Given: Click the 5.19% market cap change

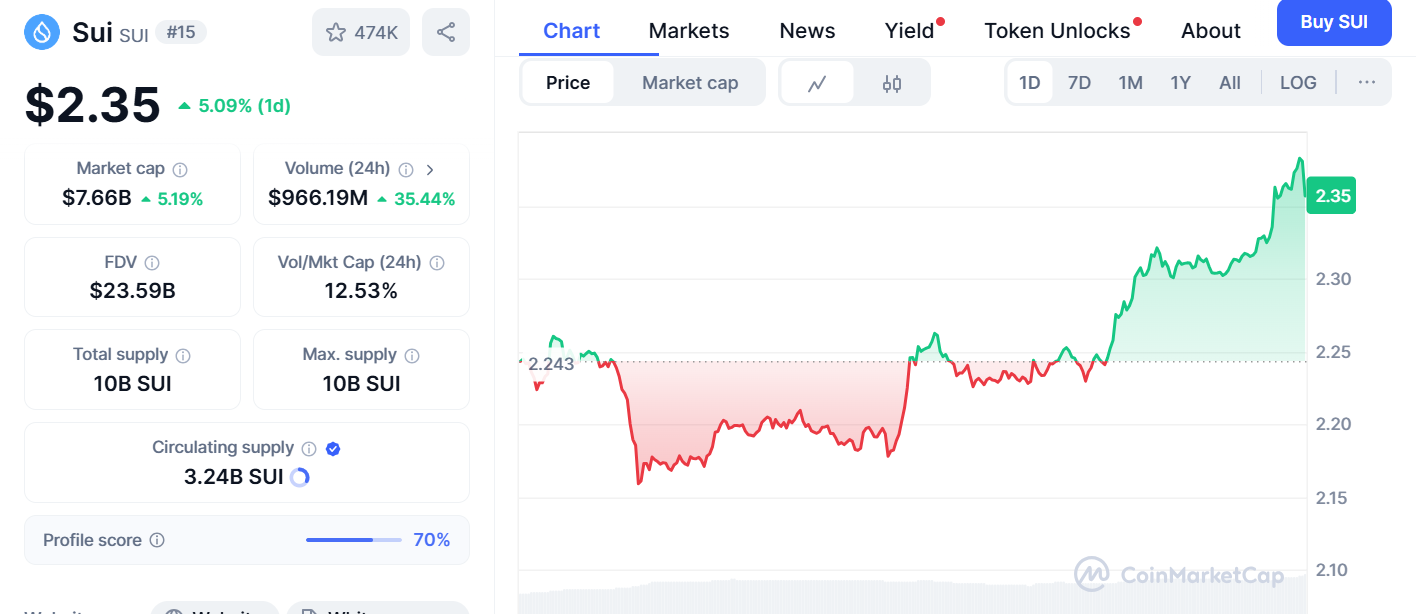Looking at the screenshot, I should click(172, 199).
